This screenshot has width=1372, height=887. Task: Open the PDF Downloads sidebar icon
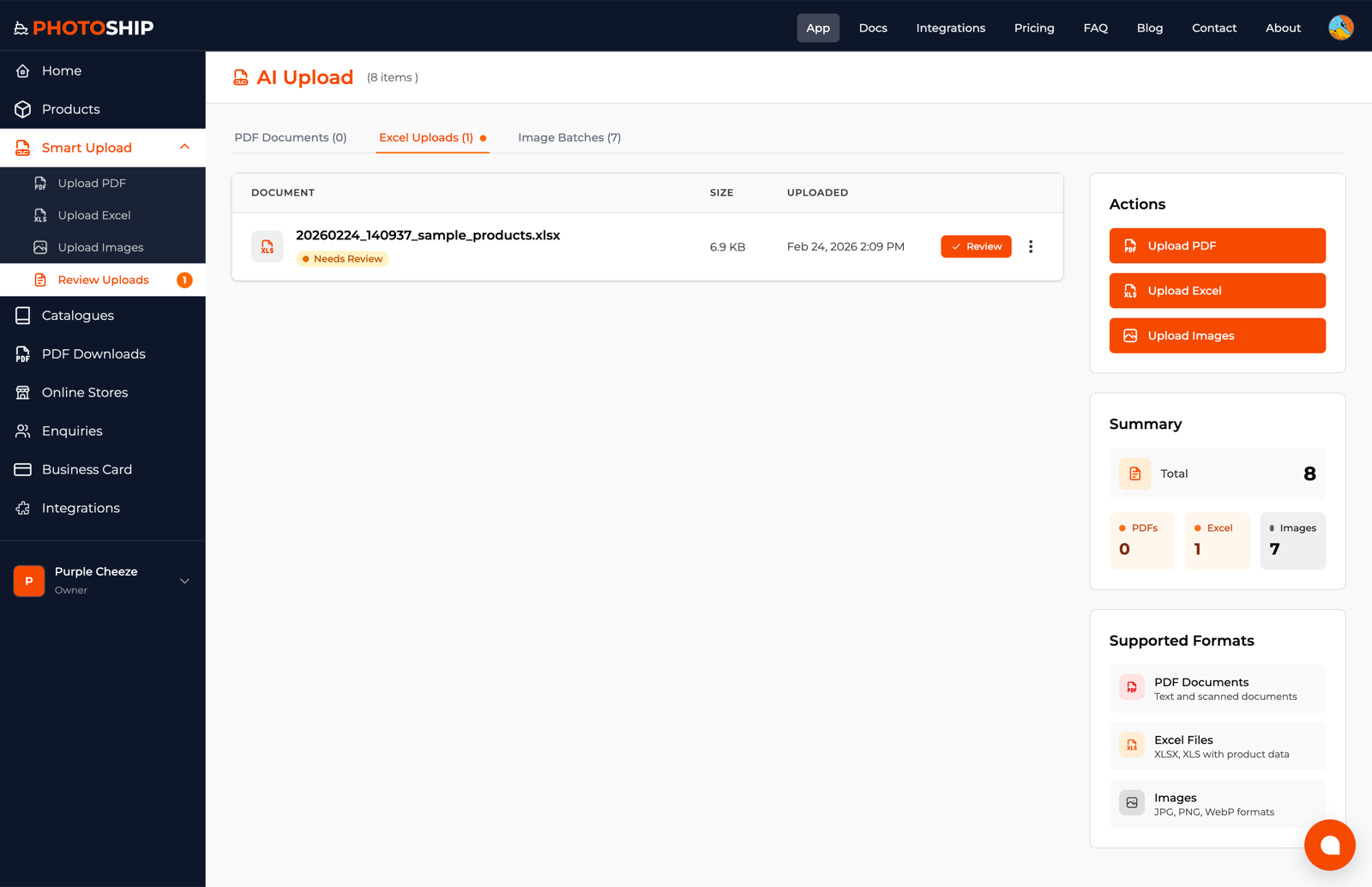[23, 353]
